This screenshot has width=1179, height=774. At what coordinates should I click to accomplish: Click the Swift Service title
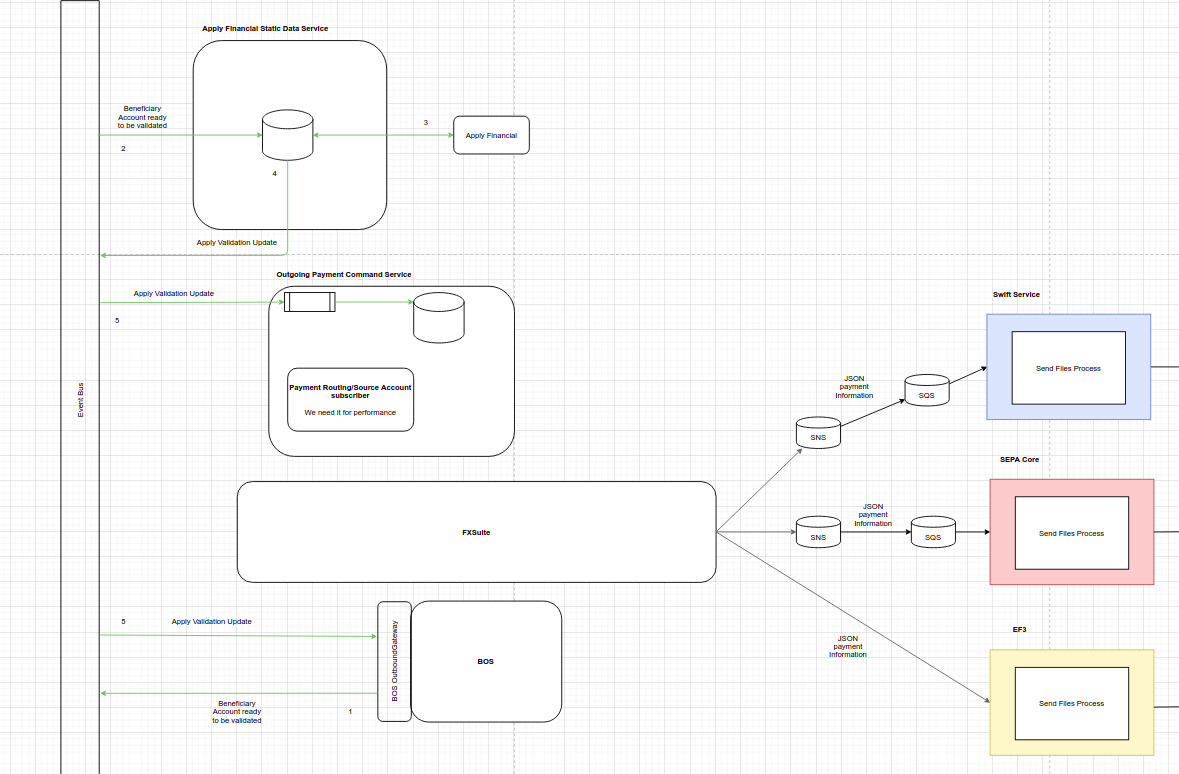click(1016, 295)
